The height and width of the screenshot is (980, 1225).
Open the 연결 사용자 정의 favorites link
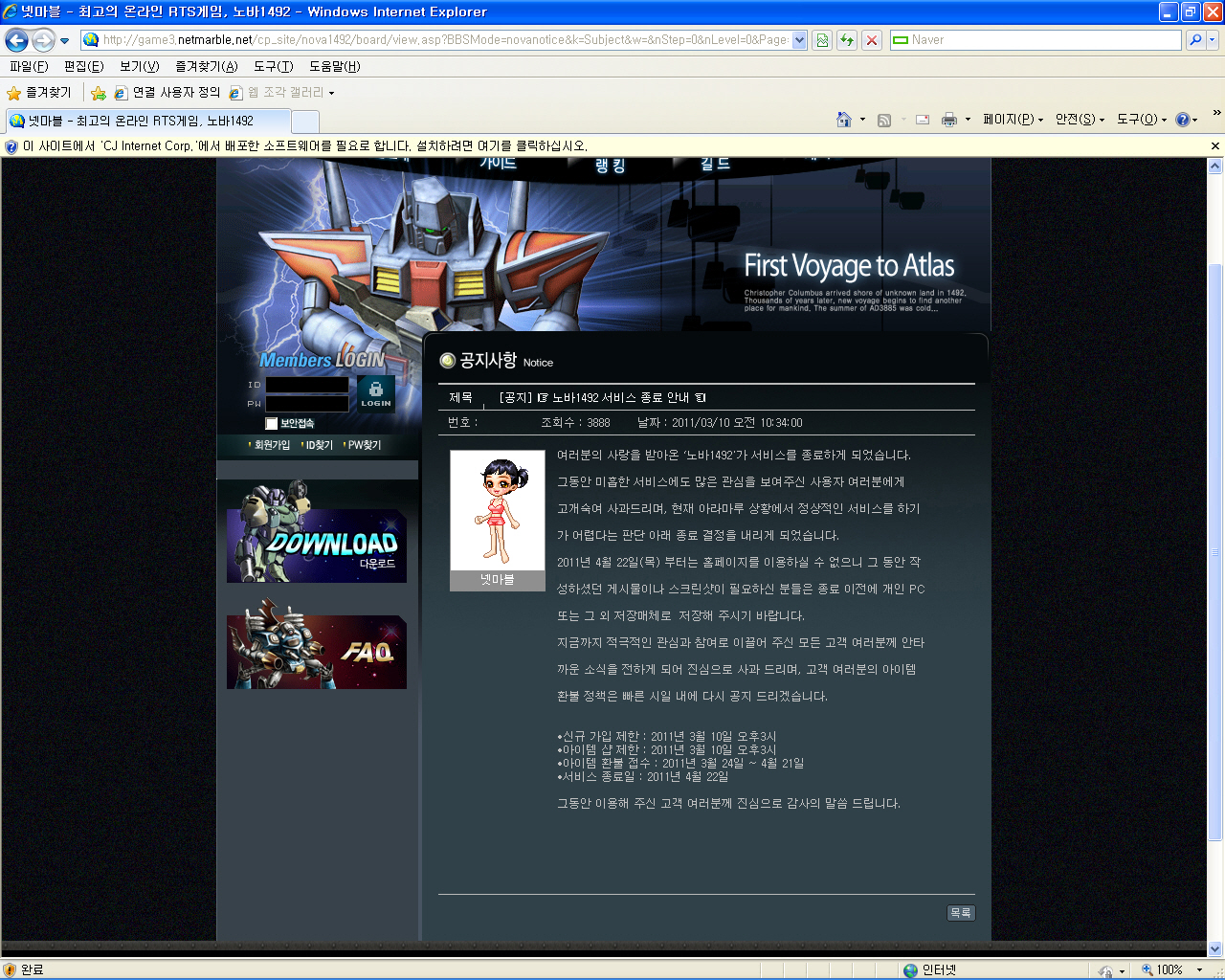167,93
